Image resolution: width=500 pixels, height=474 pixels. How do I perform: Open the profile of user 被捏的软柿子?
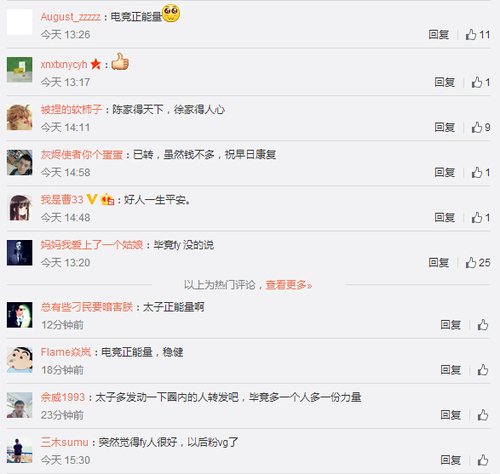pos(71,109)
